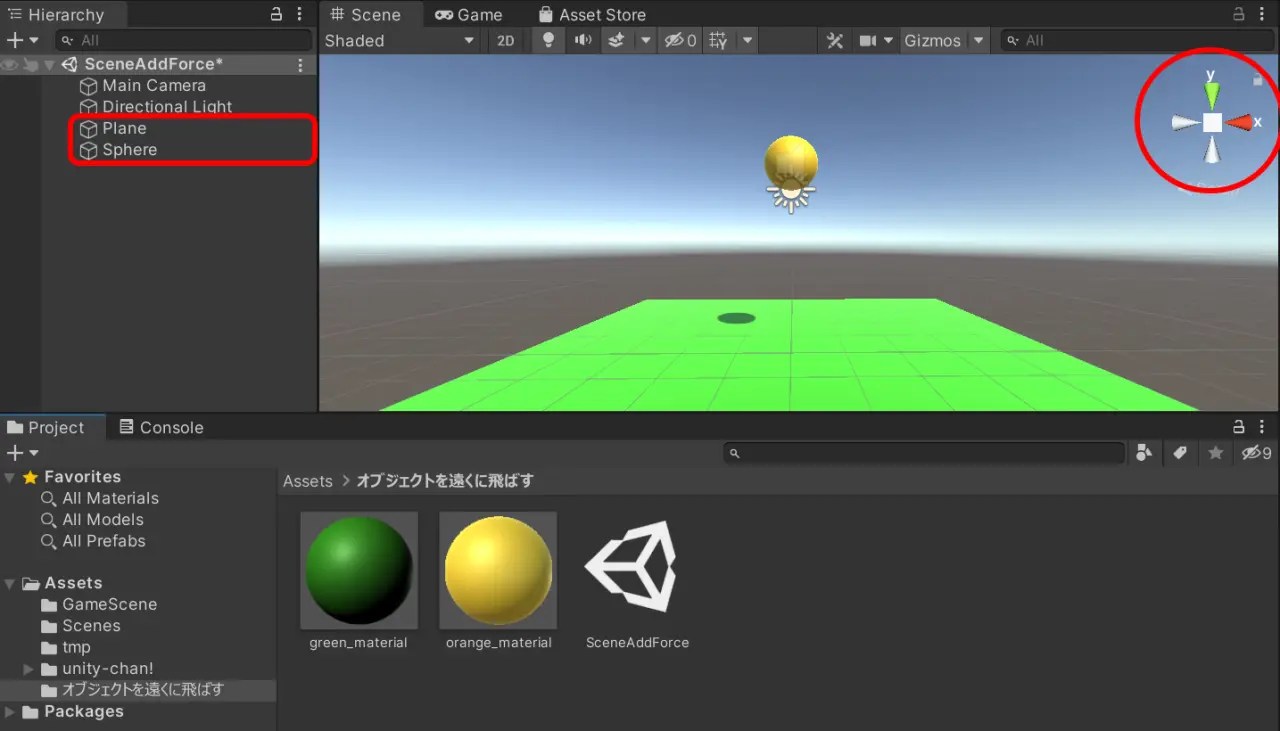Select the yellow sphere in the Scene view
The width and height of the screenshot is (1280, 731).
791,161
